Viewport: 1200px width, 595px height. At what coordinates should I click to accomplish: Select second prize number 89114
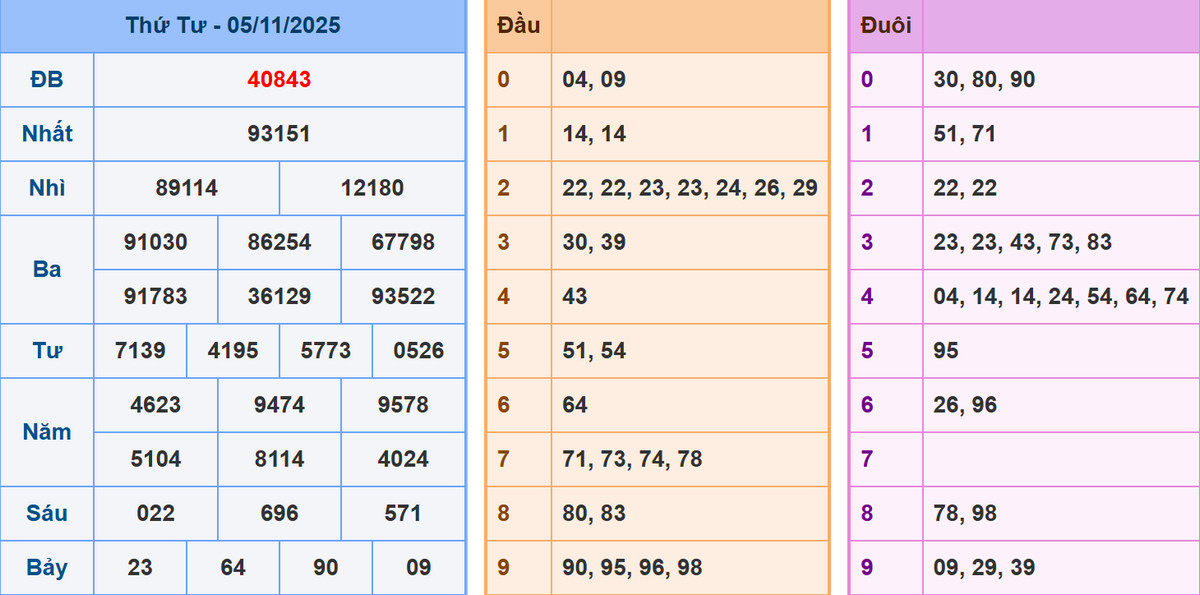186,188
